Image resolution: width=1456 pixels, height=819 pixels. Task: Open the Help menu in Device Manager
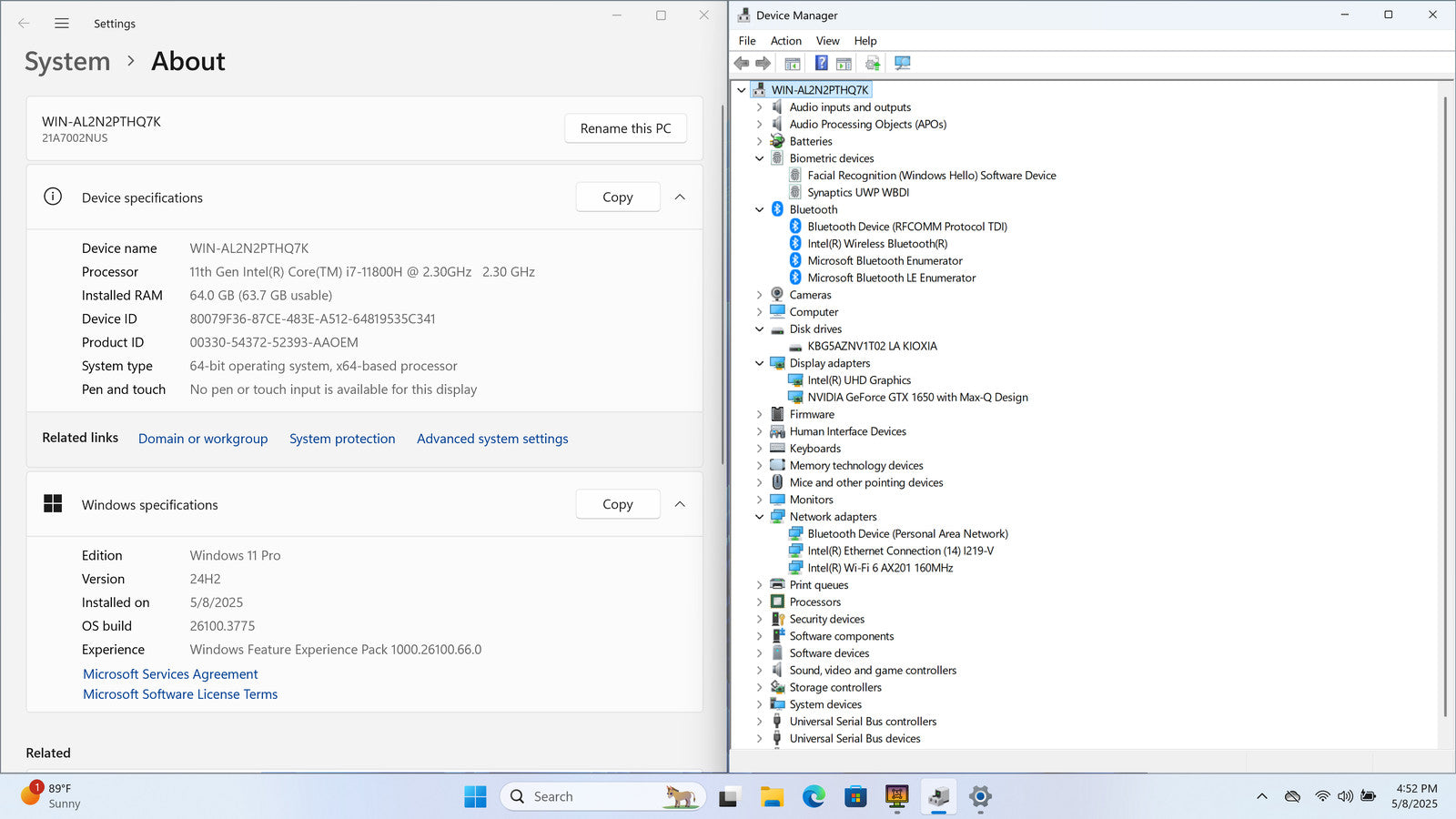[865, 41]
